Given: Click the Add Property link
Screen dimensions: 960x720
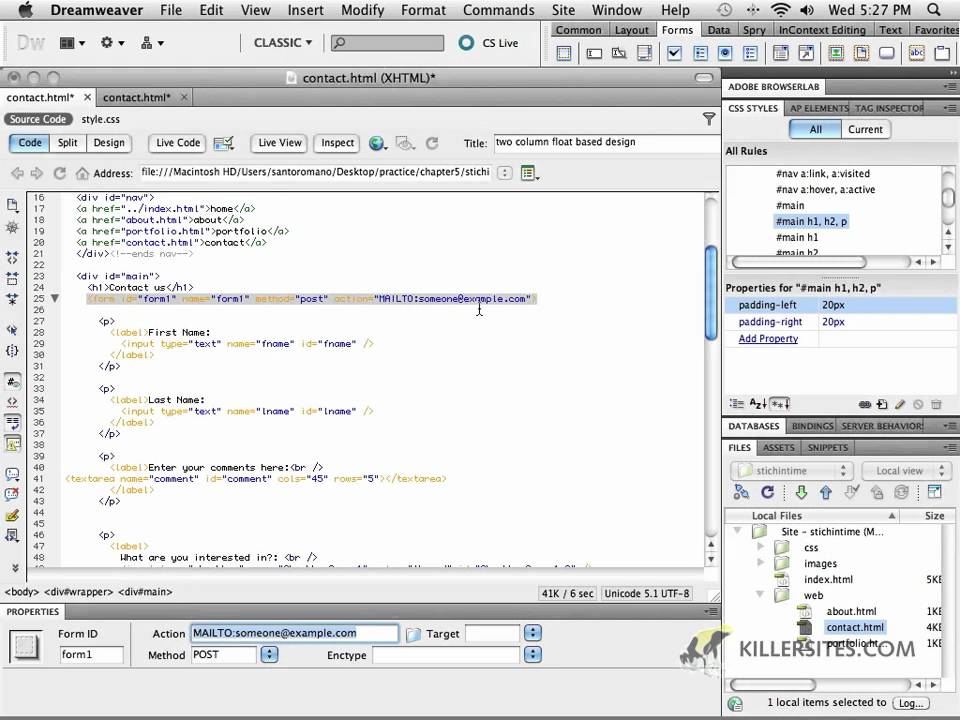Looking at the screenshot, I should [x=768, y=338].
